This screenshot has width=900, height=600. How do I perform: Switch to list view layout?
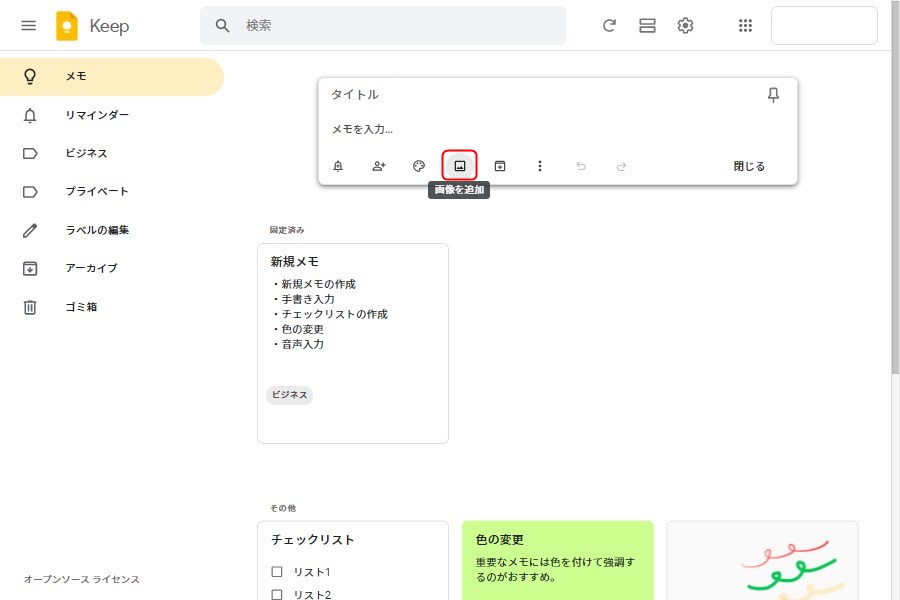point(647,26)
